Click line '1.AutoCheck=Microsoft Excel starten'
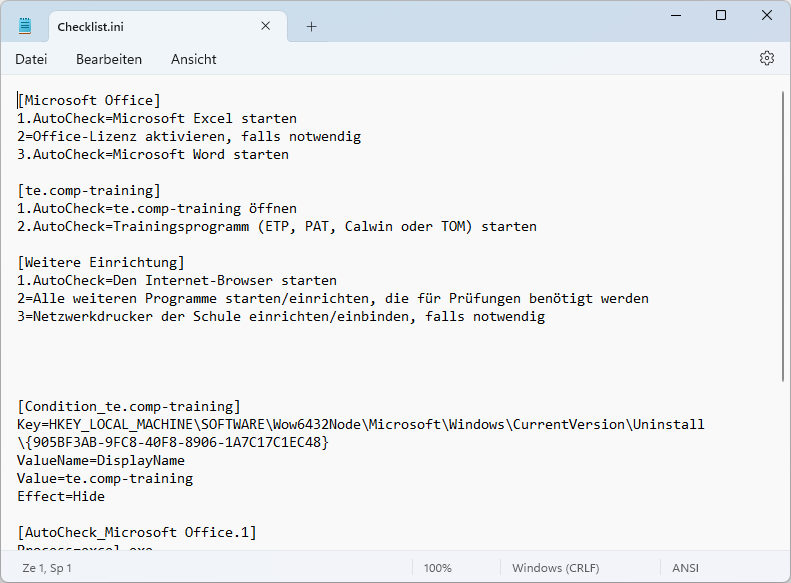The width and height of the screenshot is (791, 583). pos(157,119)
